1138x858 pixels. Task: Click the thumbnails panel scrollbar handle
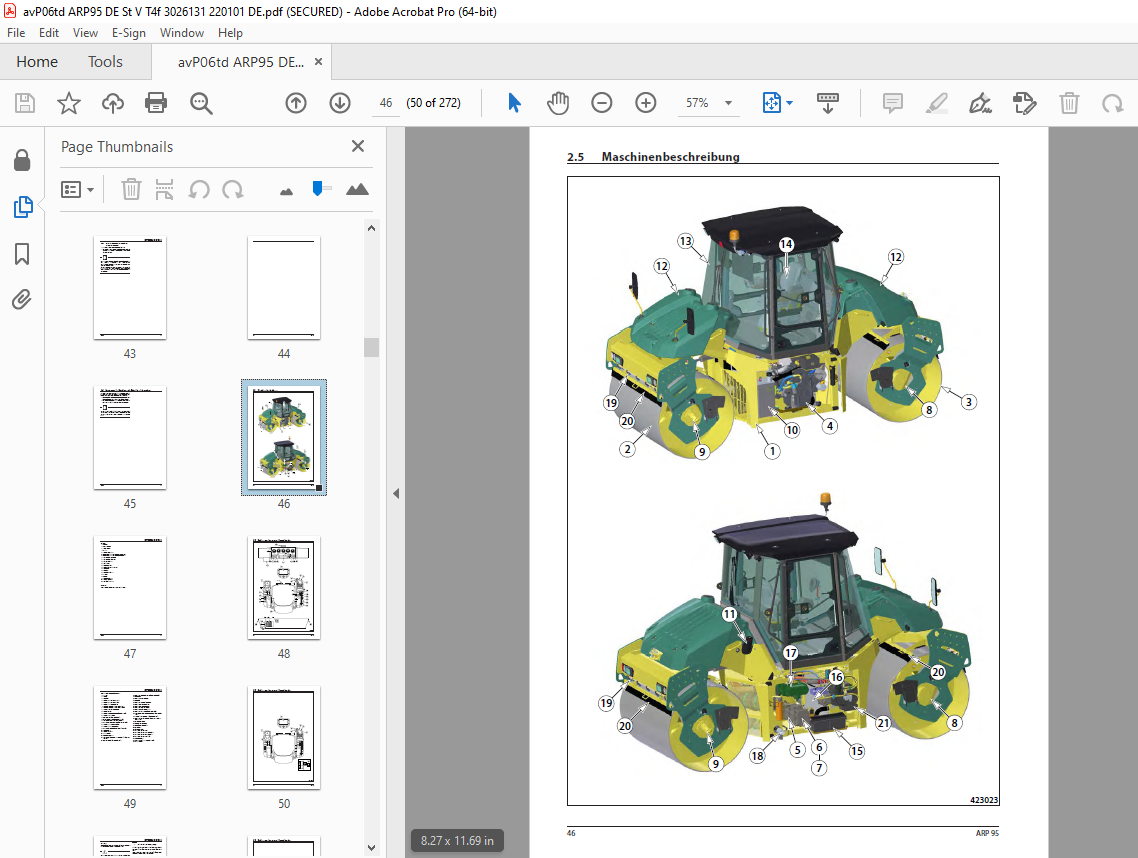372,347
